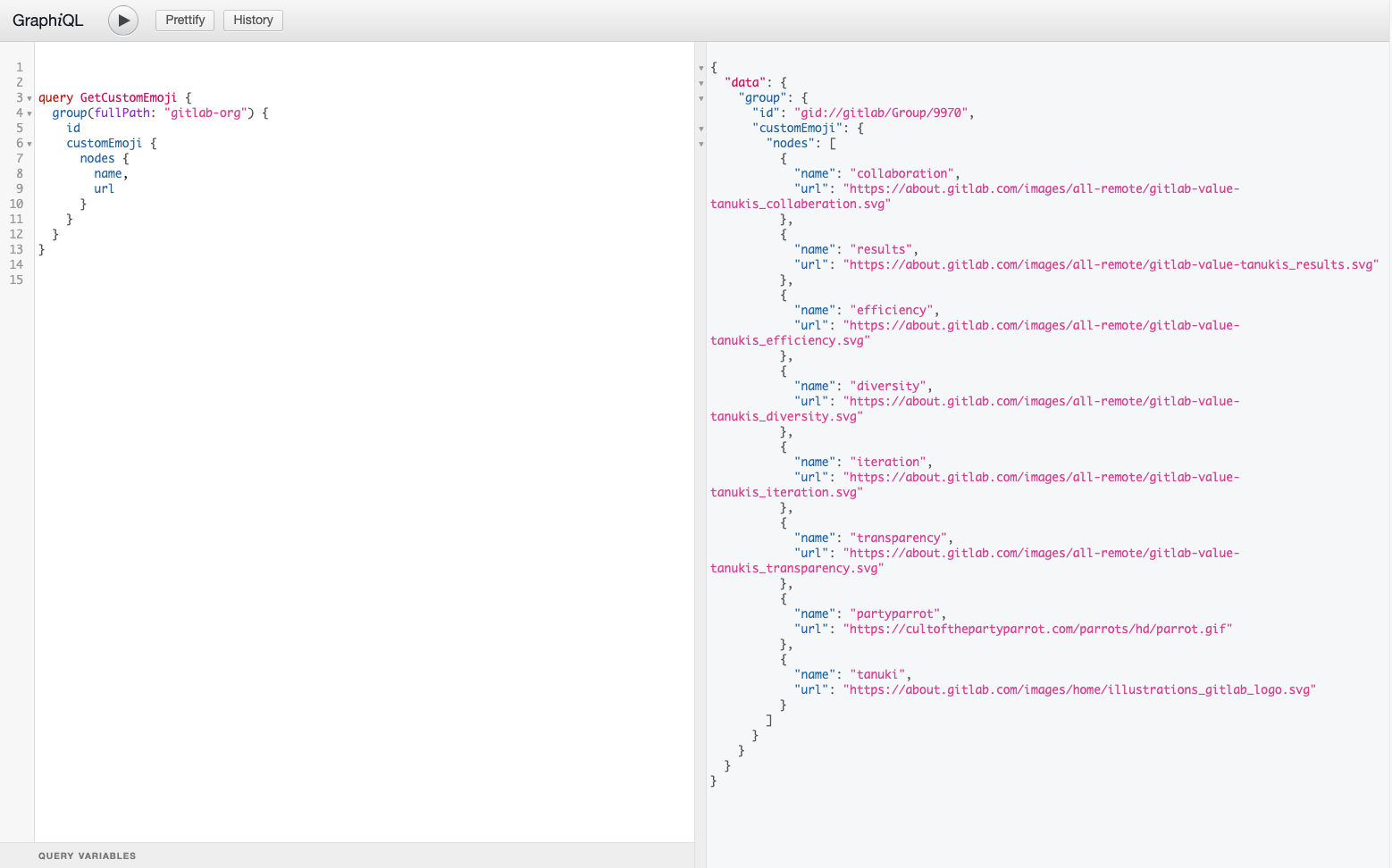
Task: Collapse the group selection fold arrow on line 4
Action: [x=30, y=113]
